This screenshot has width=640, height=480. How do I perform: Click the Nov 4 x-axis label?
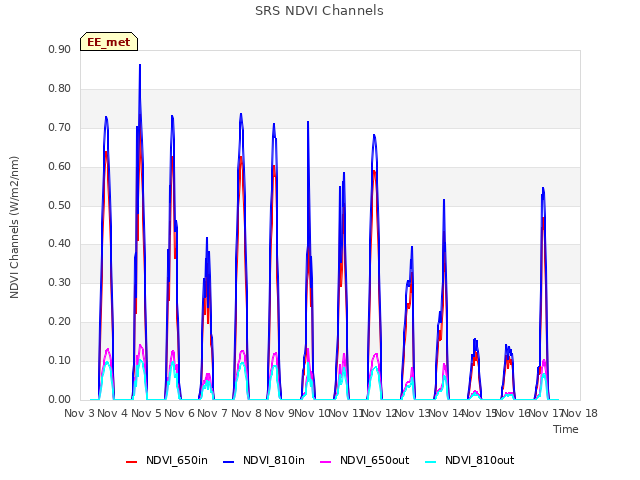(x=113, y=413)
